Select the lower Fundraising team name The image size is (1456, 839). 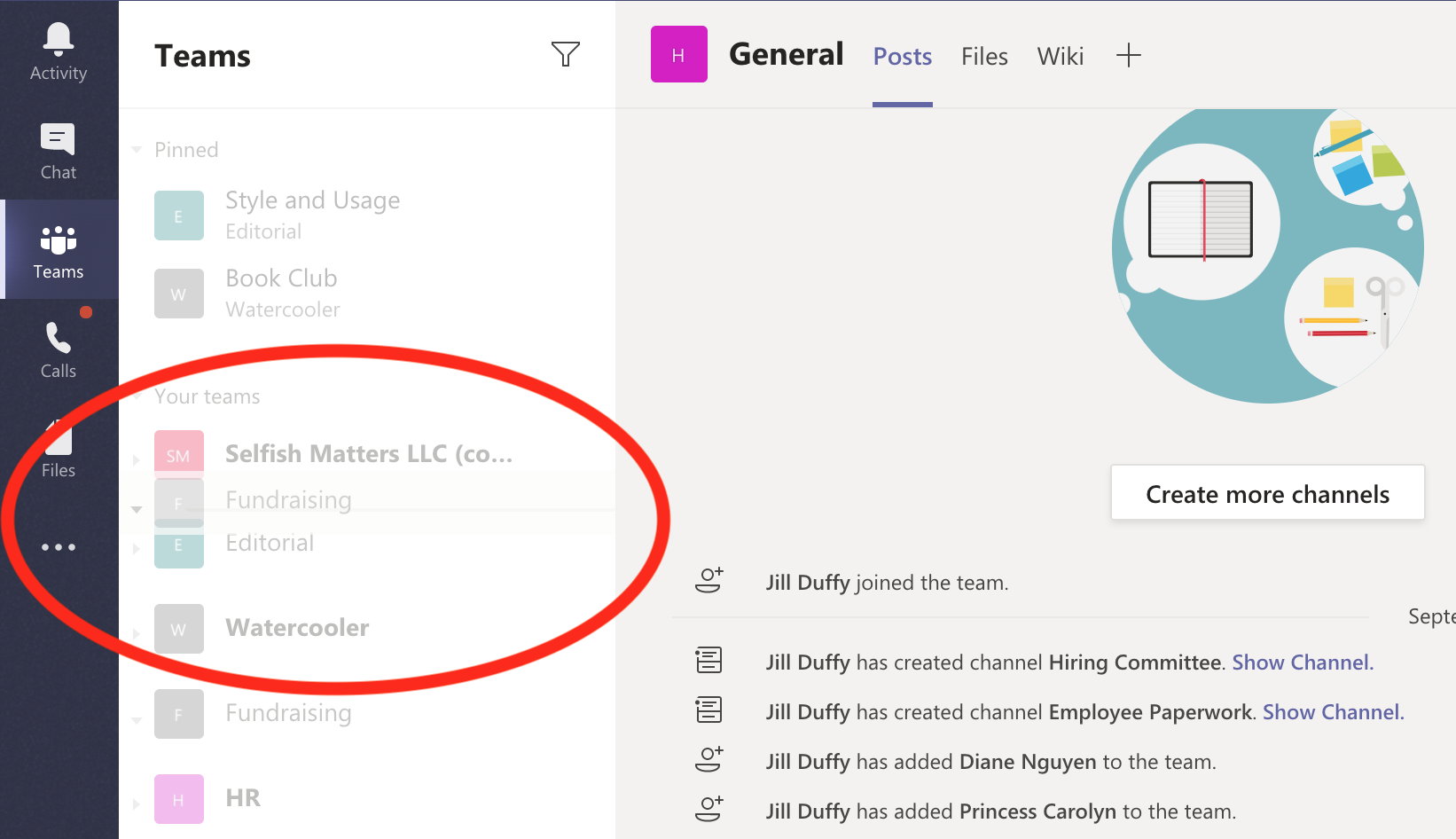point(288,712)
